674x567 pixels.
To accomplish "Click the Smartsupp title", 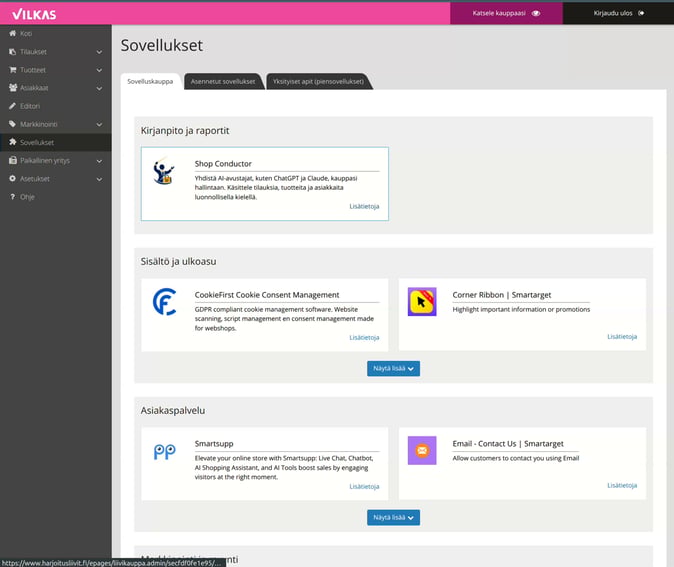I will [x=214, y=444].
